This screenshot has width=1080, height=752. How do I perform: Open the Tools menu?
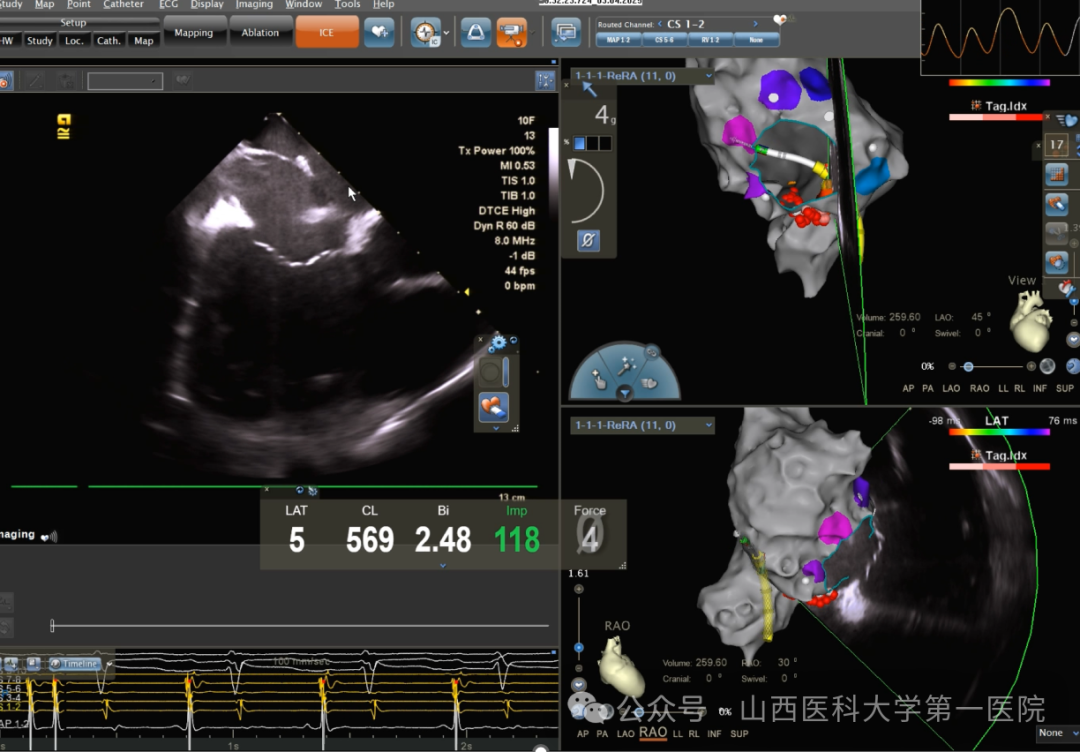tap(347, 4)
